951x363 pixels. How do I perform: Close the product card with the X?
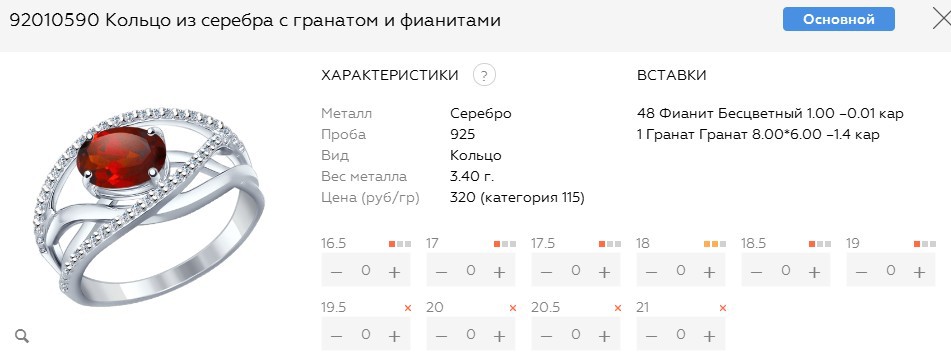(943, 19)
